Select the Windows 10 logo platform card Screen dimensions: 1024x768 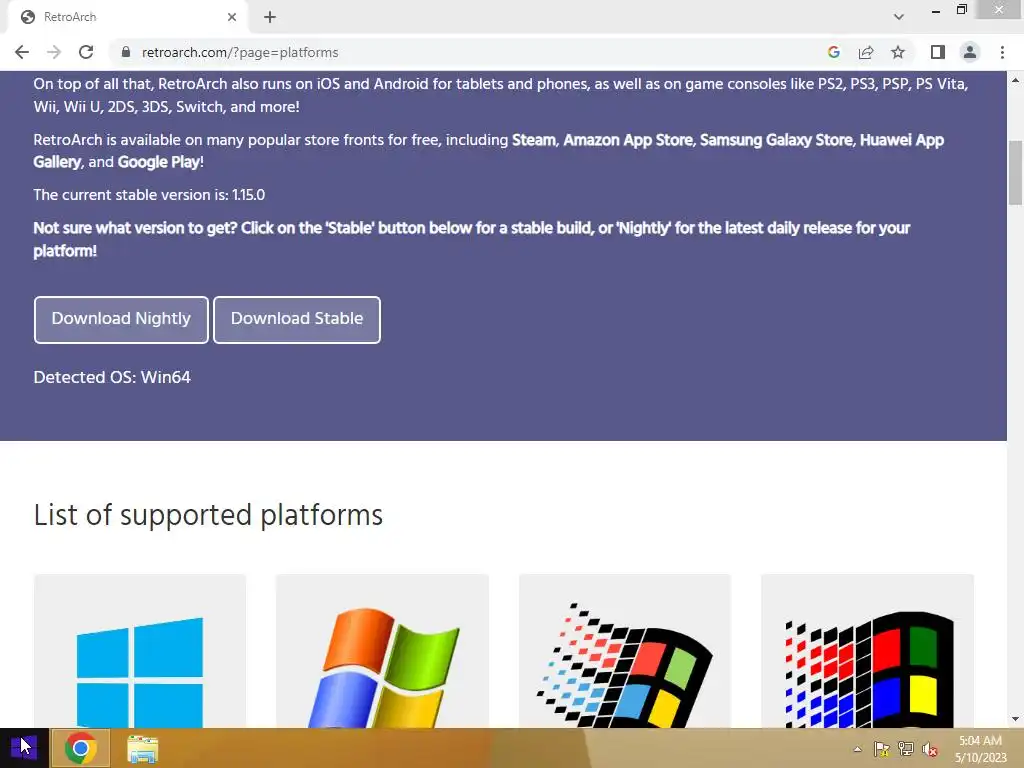[x=140, y=651]
